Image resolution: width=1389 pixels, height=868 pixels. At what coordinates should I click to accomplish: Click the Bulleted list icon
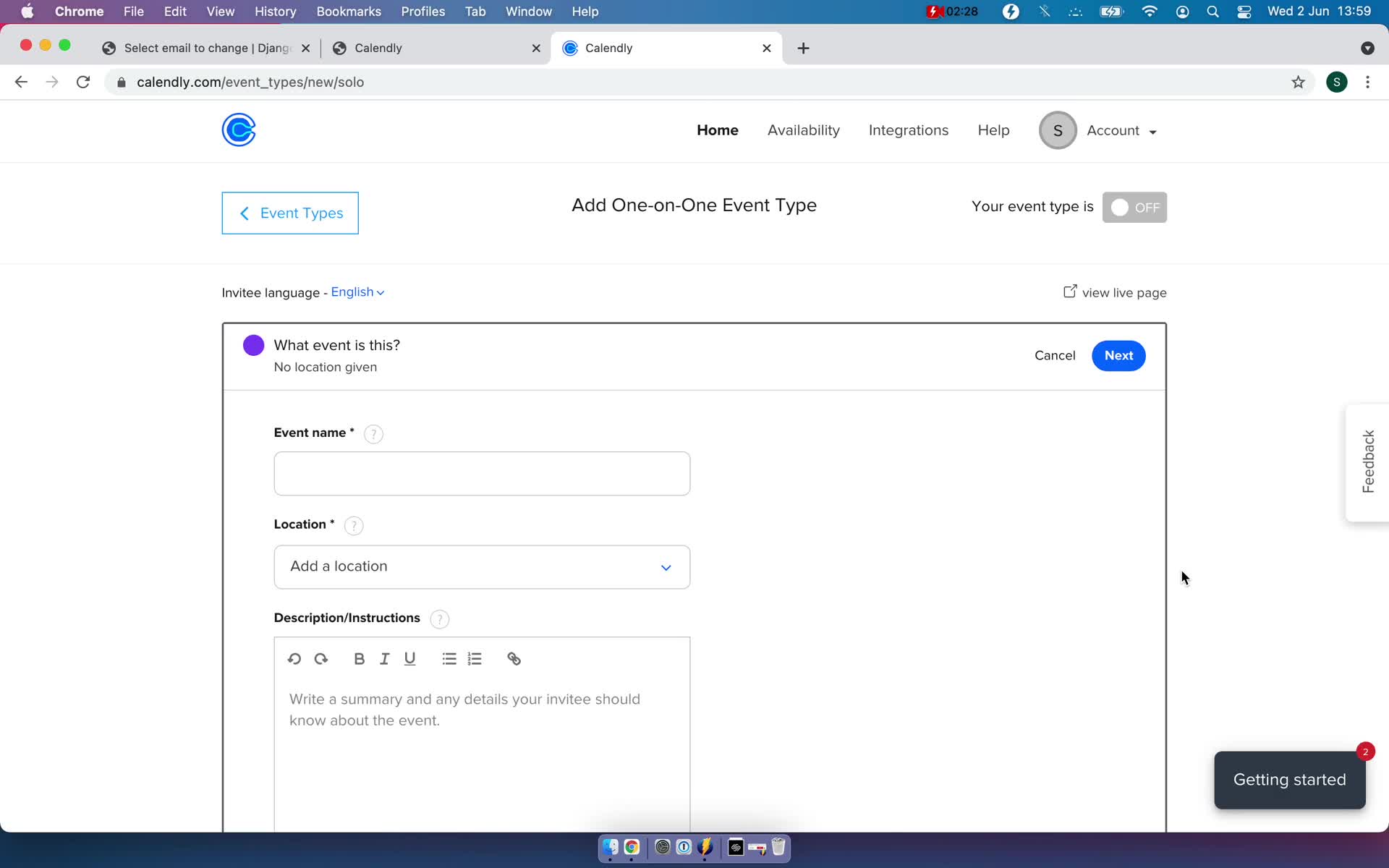[x=449, y=658]
